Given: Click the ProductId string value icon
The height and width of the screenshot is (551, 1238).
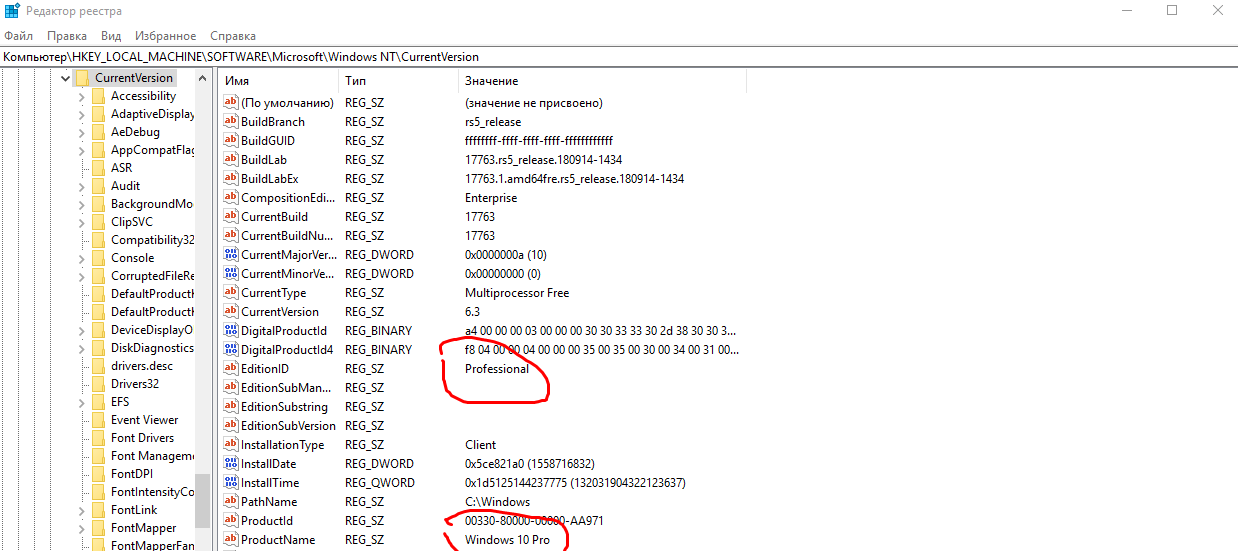Looking at the screenshot, I should tap(231, 521).
